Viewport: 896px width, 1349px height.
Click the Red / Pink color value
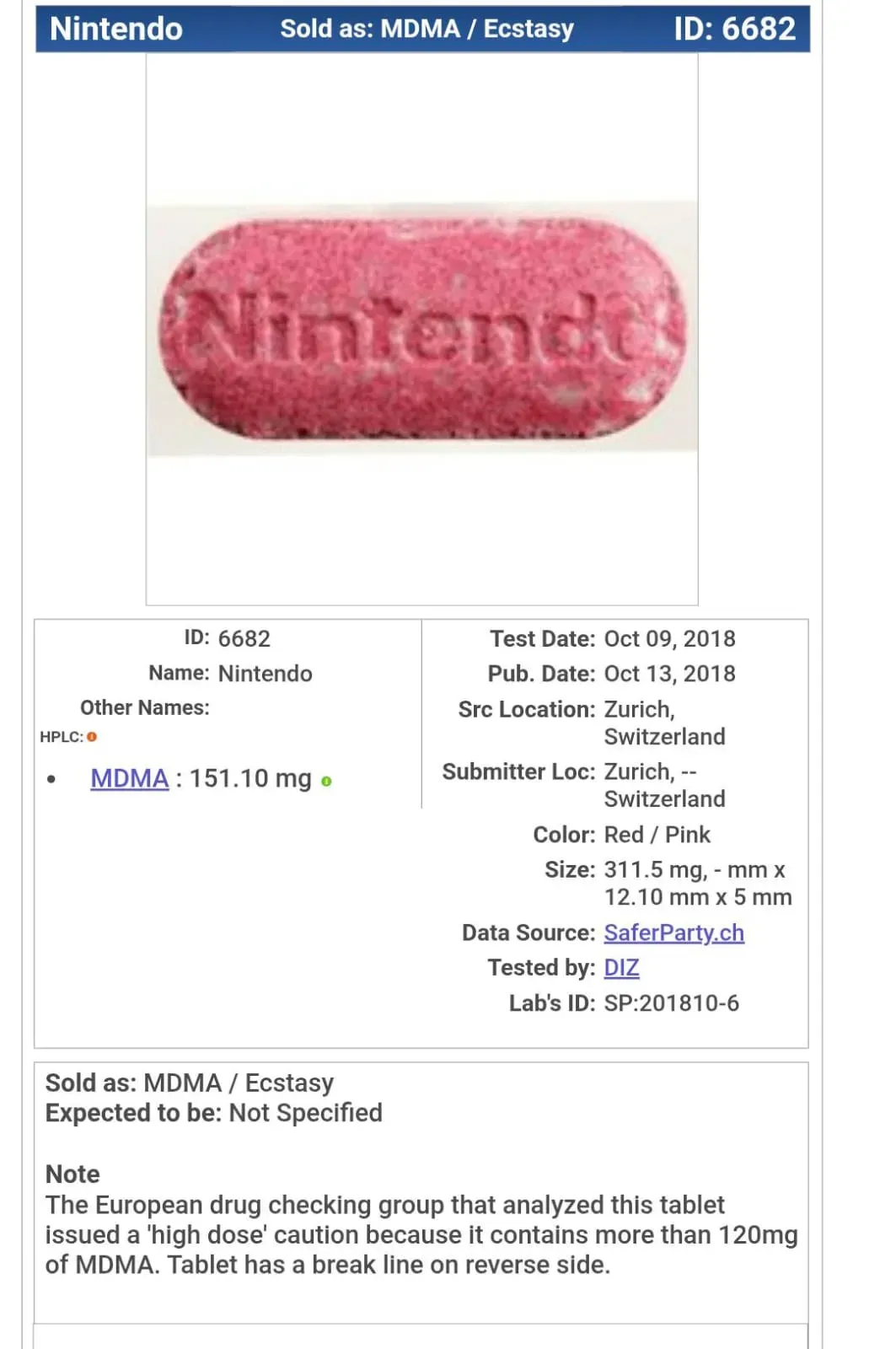click(x=657, y=835)
